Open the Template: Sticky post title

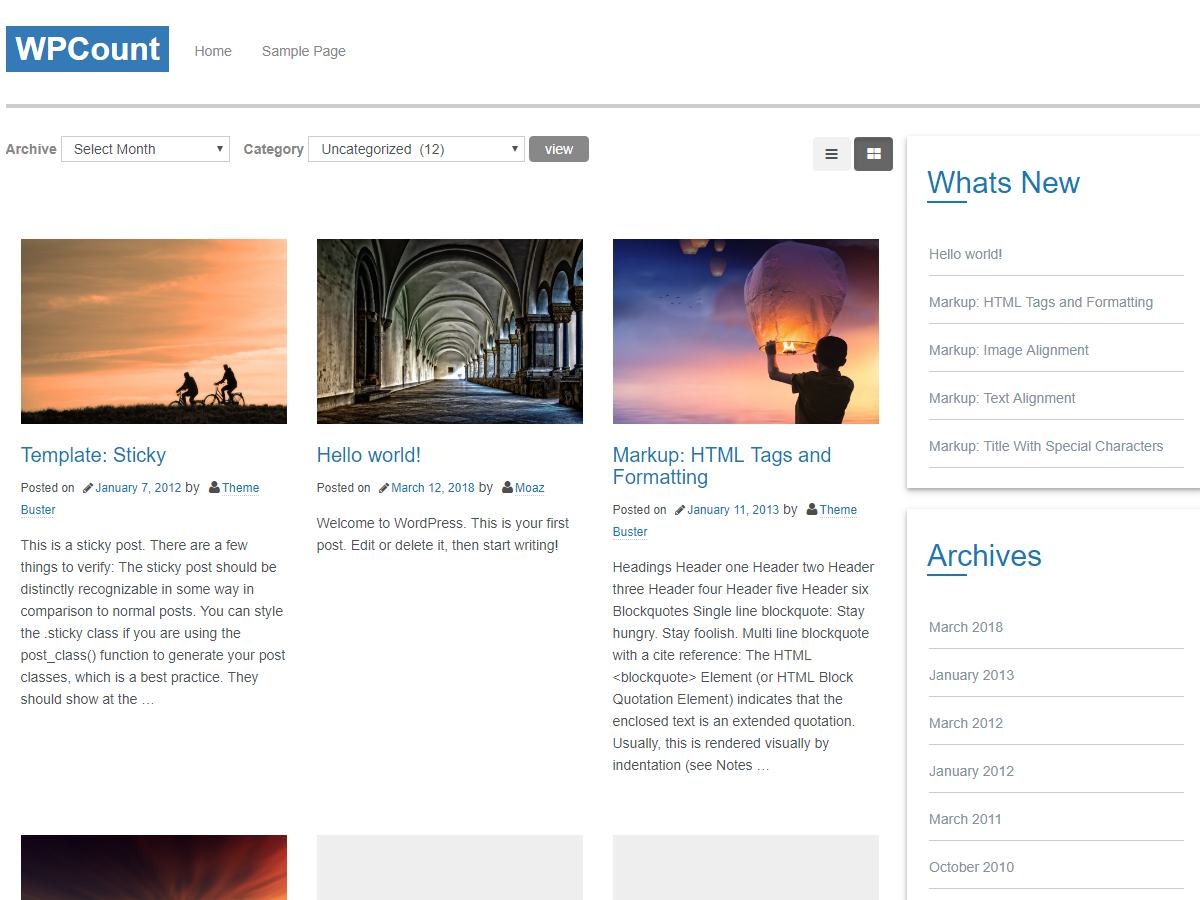tap(93, 455)
